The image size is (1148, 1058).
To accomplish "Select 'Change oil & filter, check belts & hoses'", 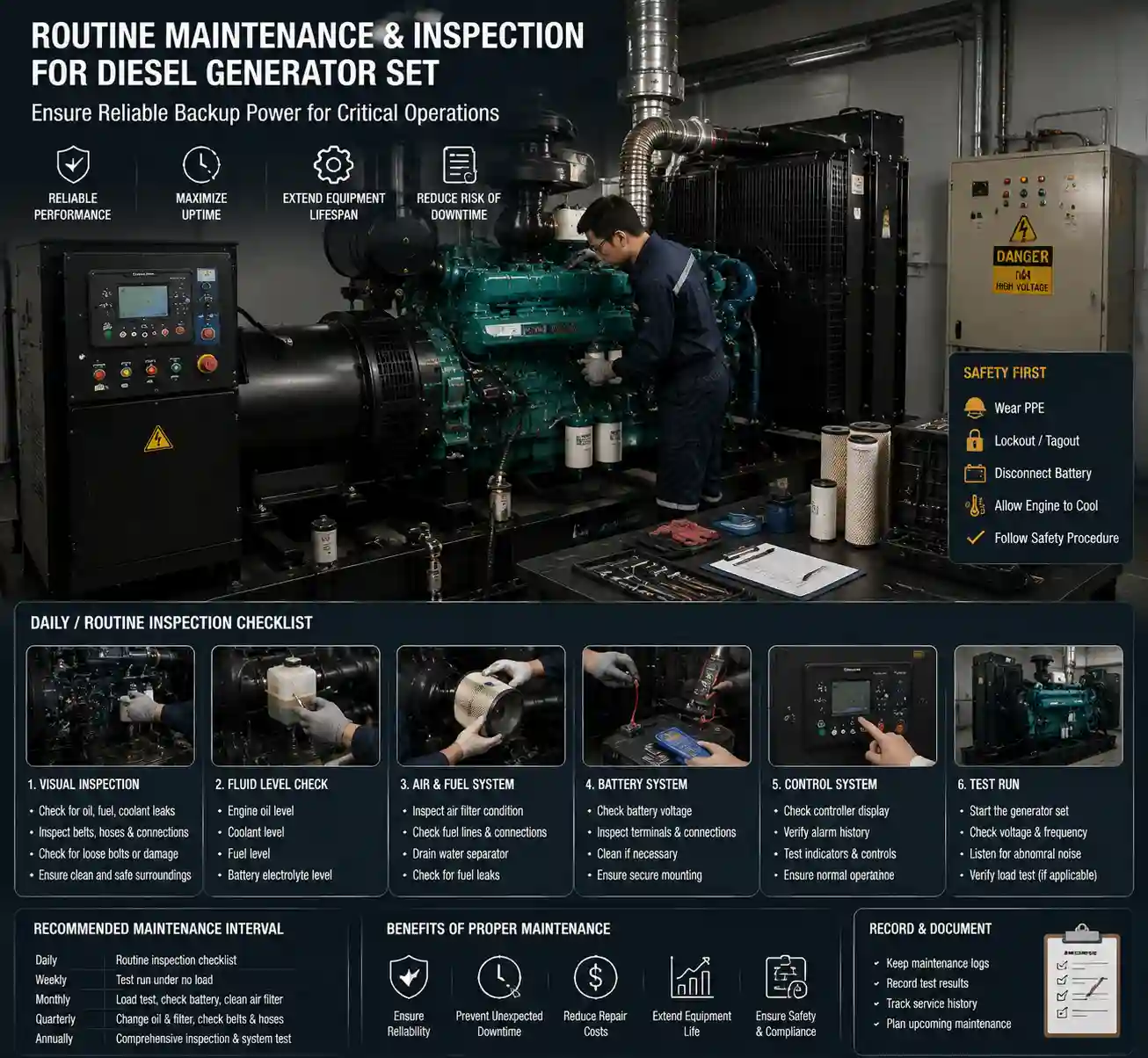I will (200, 1019).
